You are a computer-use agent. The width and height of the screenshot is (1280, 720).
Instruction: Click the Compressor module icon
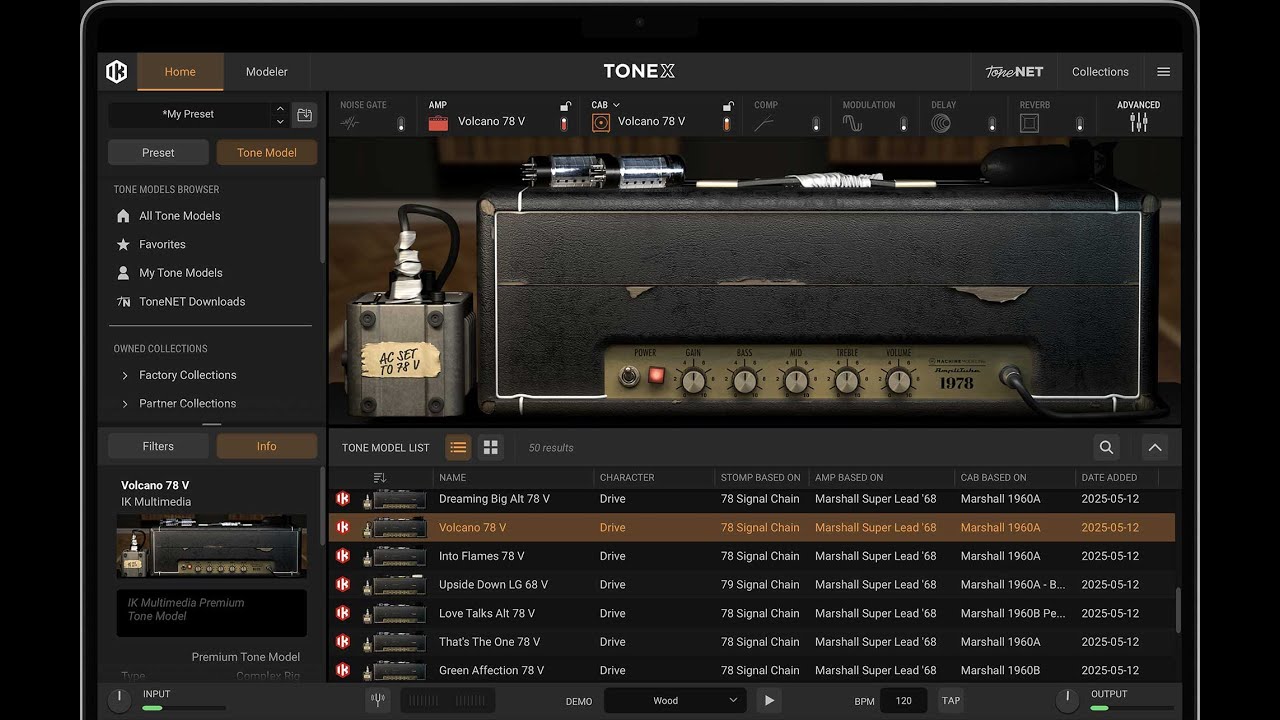click(764, 124)
